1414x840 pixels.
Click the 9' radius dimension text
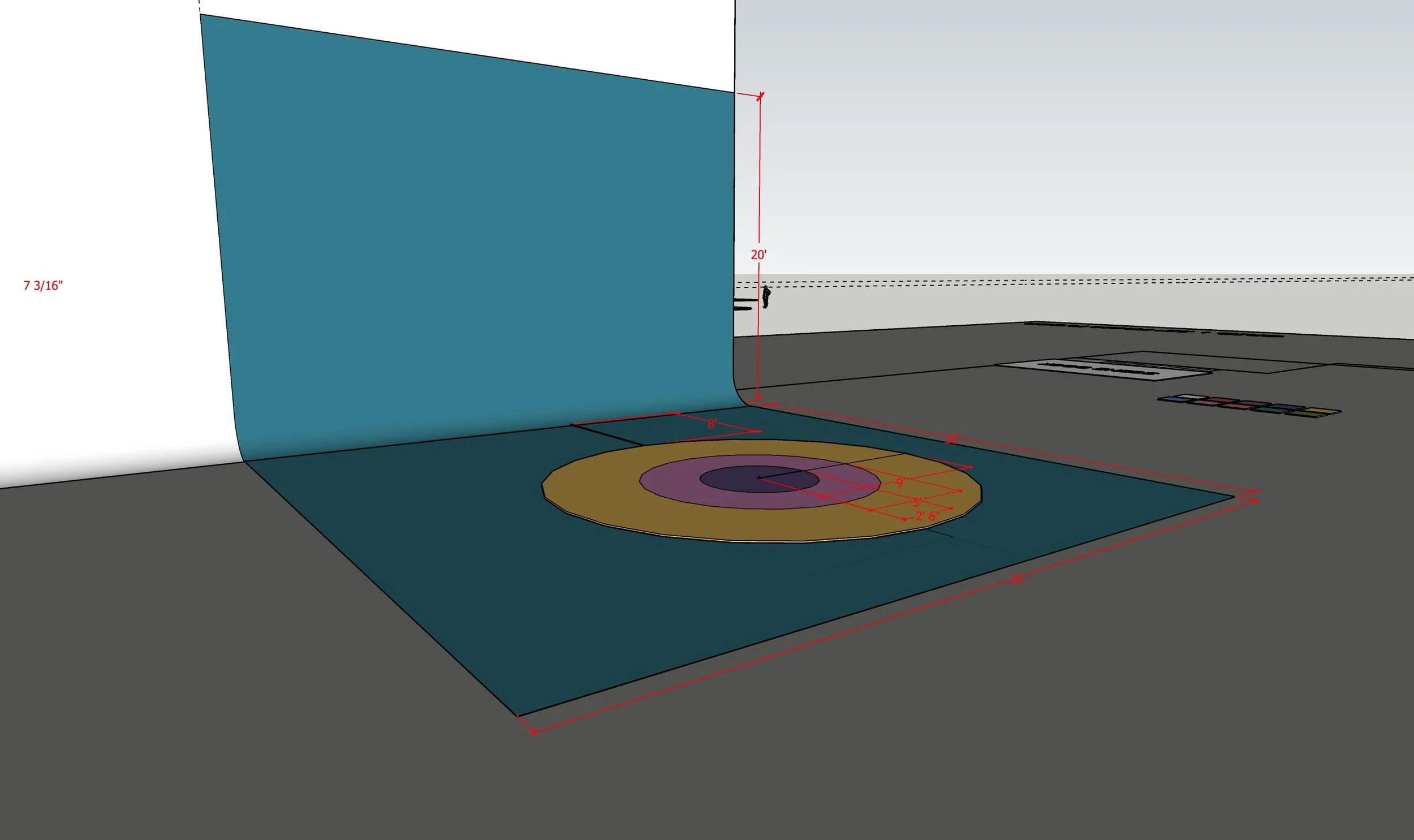(x=901, y=483)
